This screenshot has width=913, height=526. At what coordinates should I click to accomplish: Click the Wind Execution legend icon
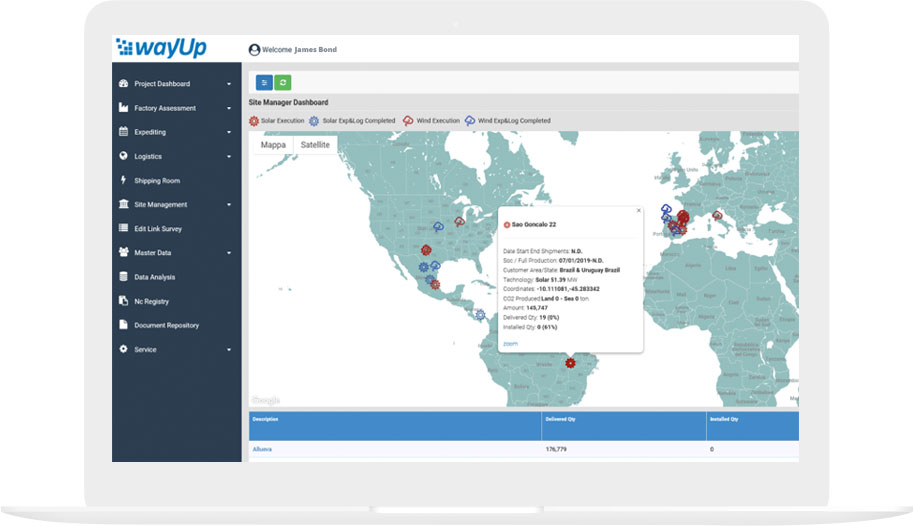click(x=408, y=121)
